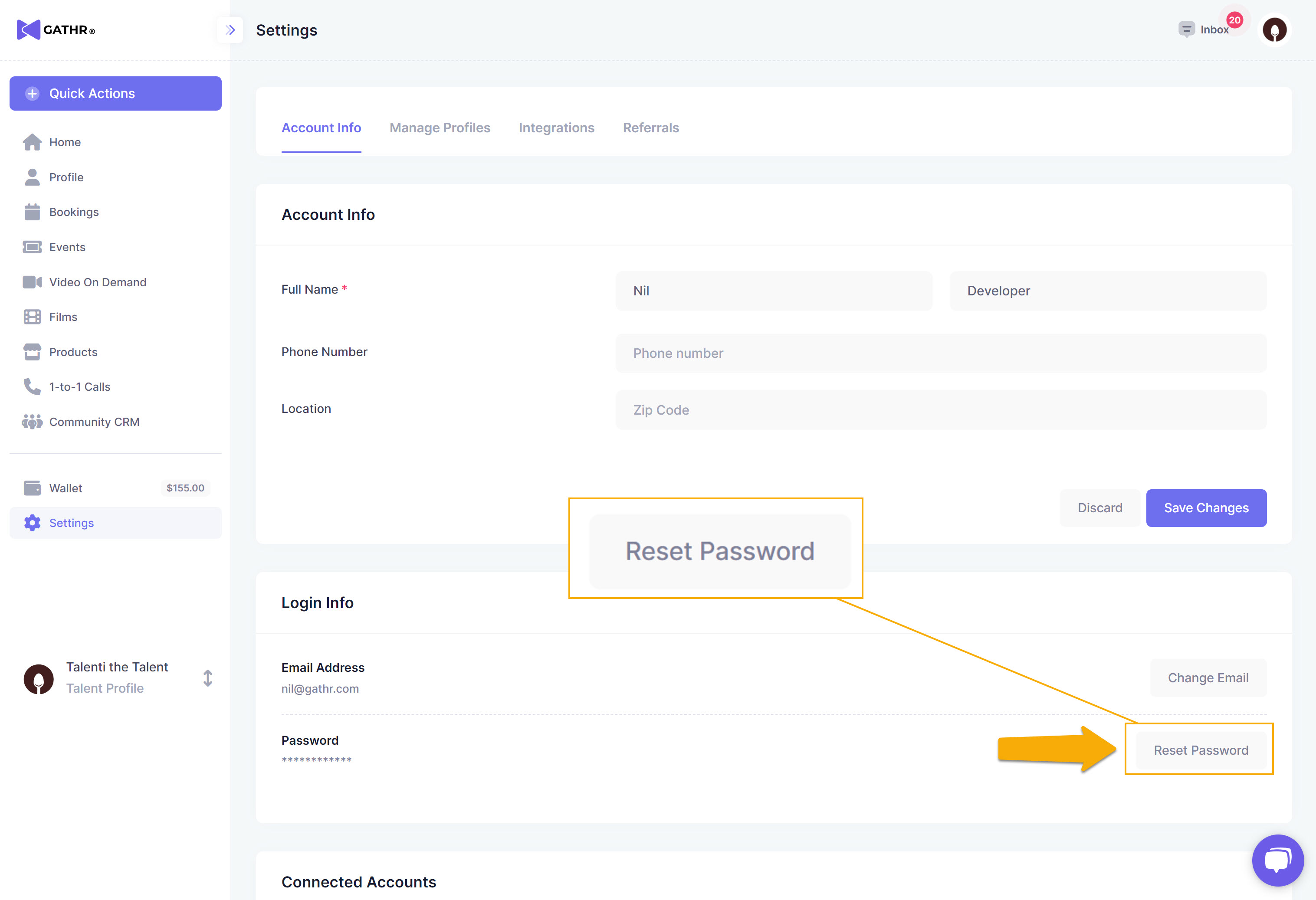Open user avatar menu top right

pos(1274,30)
